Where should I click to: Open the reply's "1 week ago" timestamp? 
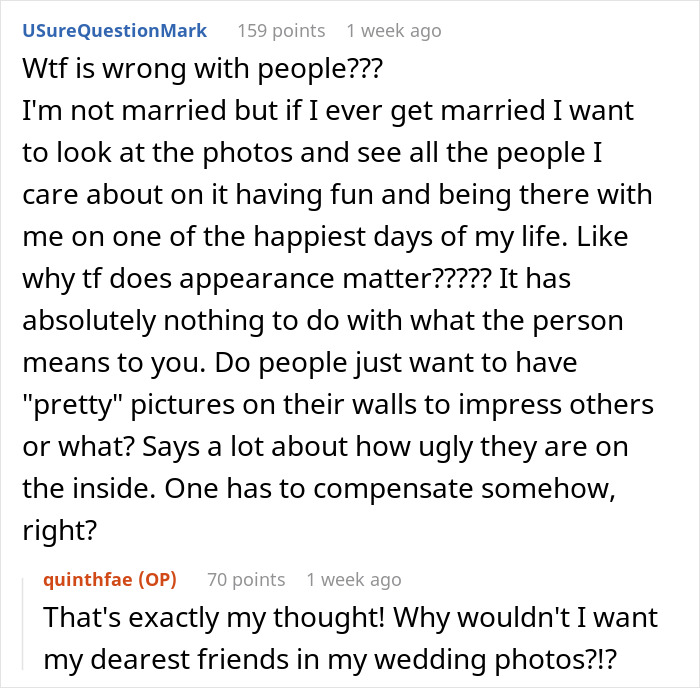click(x=354, y=579)
